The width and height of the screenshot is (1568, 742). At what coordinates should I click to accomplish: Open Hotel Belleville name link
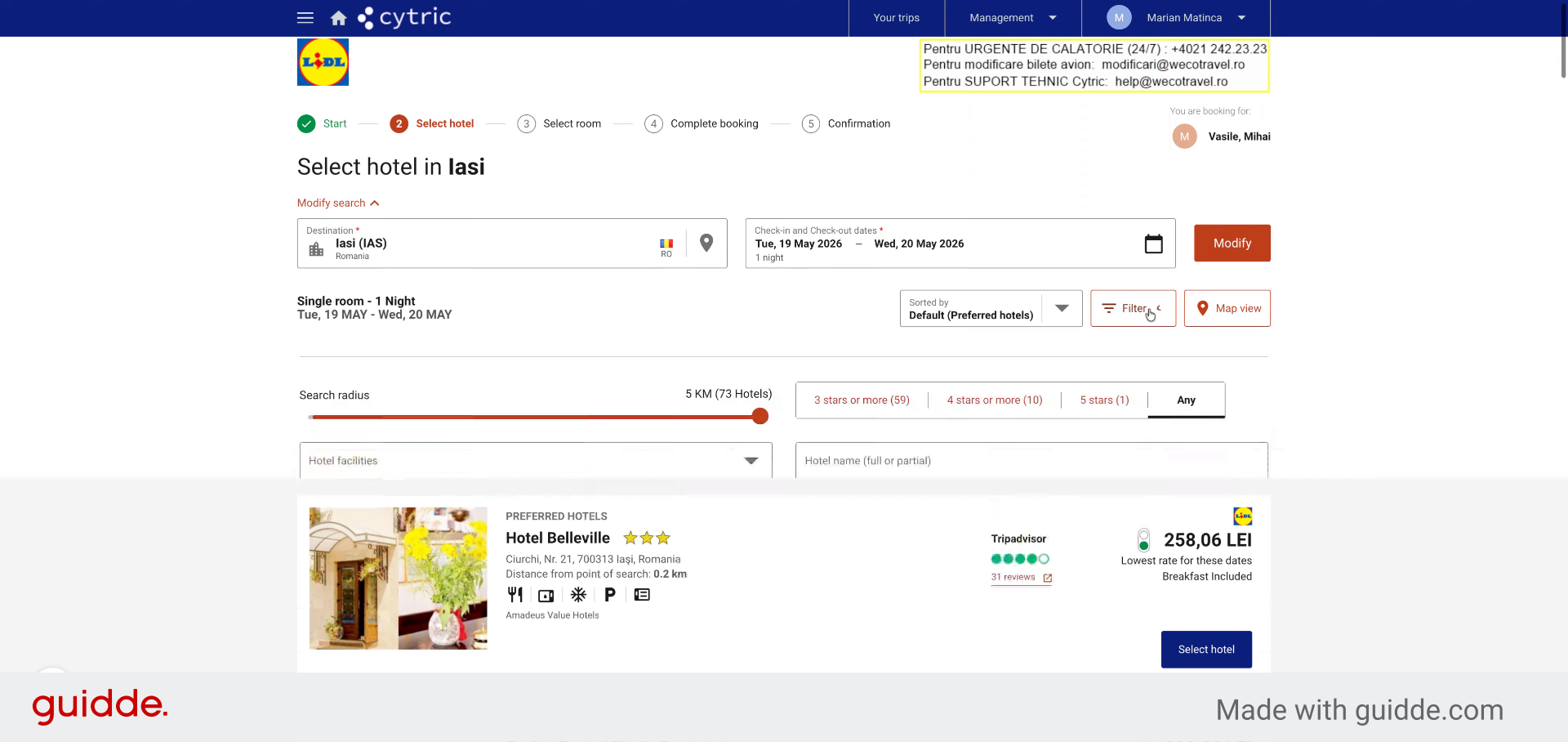[558, 538]
